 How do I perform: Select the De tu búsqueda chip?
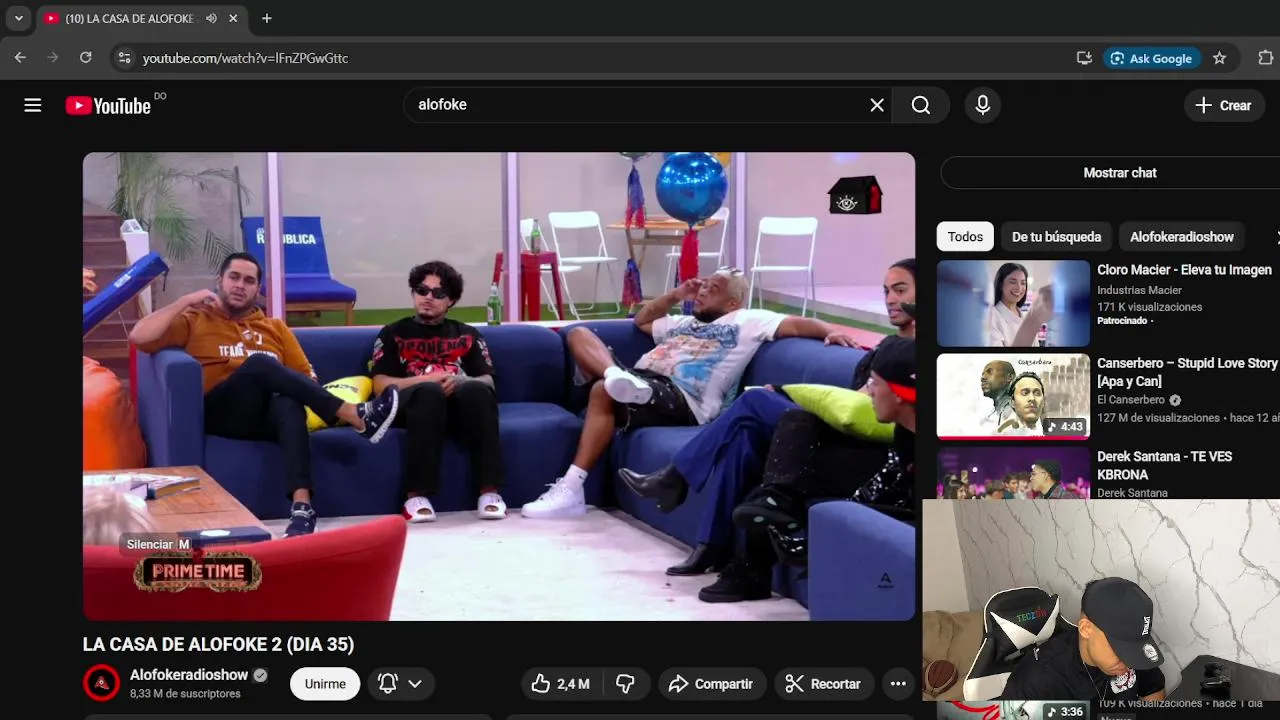coord(1056,237)
